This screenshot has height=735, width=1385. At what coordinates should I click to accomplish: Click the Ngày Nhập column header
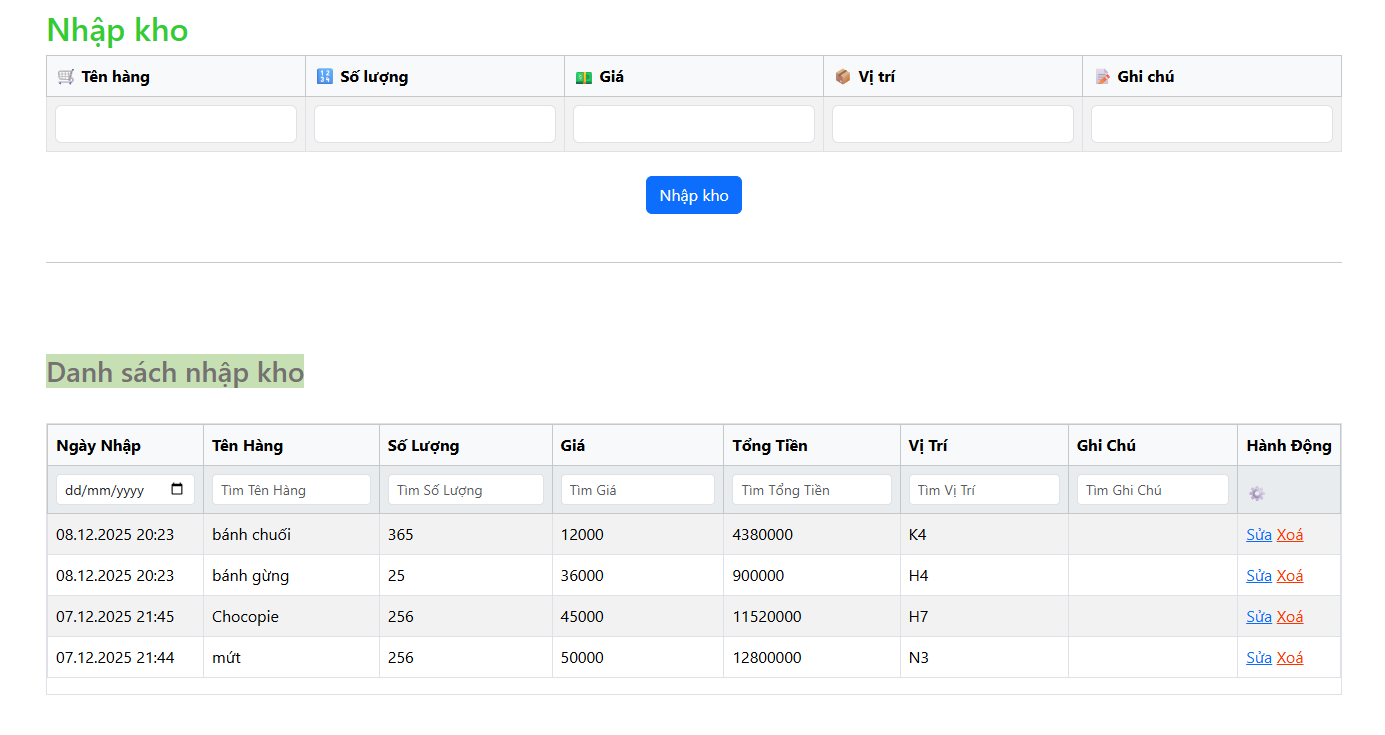pos(98,446)
